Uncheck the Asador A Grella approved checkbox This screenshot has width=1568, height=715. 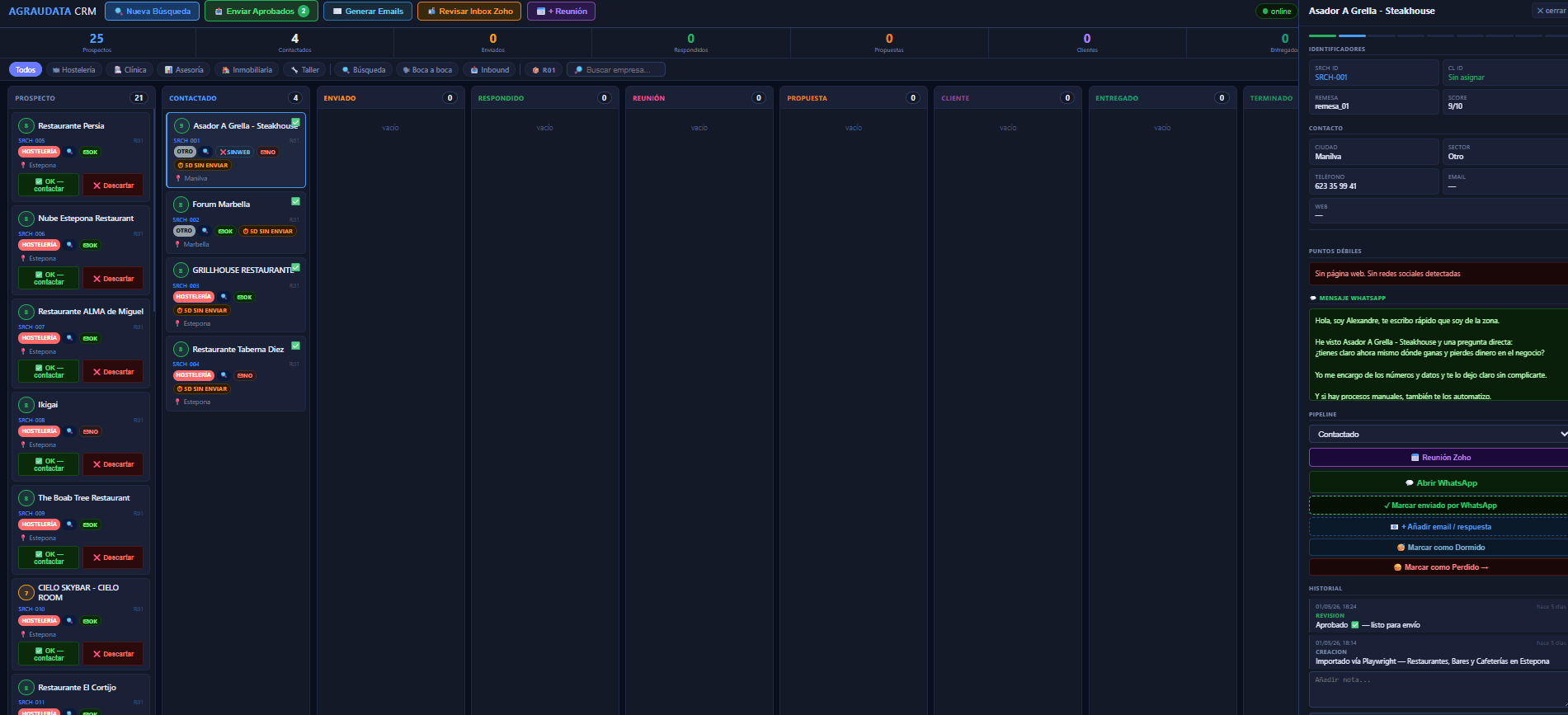pos(295,122)
